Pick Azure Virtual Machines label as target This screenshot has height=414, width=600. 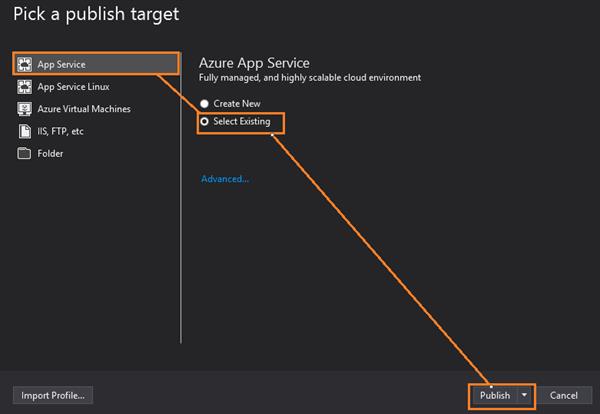click(x=84, y=109)
